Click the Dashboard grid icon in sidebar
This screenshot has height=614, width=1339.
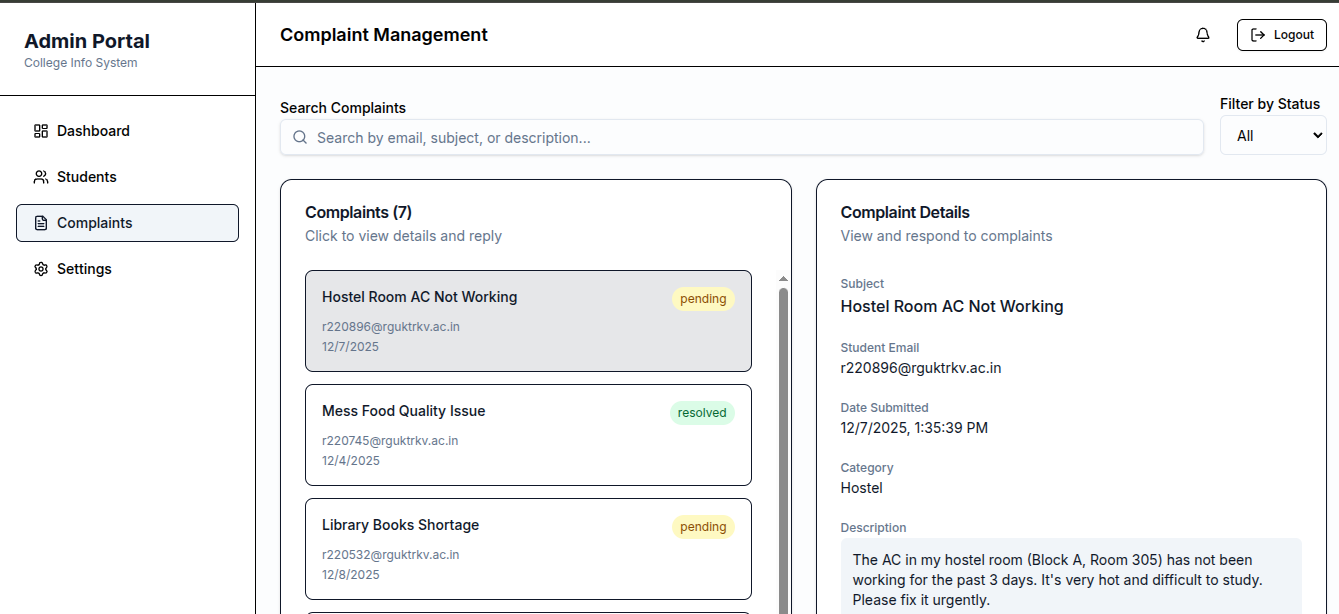click(x=41, y=131)
